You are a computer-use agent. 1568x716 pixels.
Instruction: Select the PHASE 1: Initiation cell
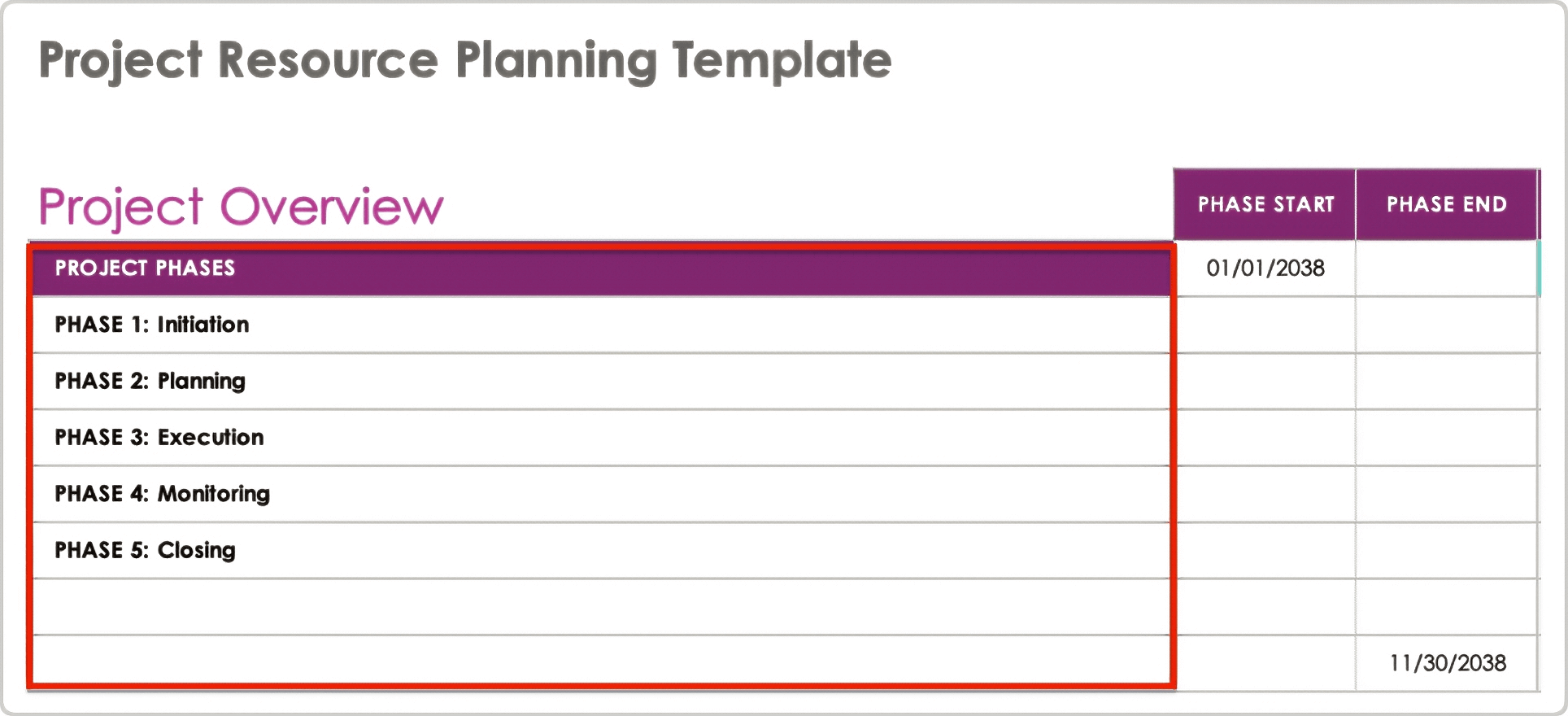tap(600, 325)
